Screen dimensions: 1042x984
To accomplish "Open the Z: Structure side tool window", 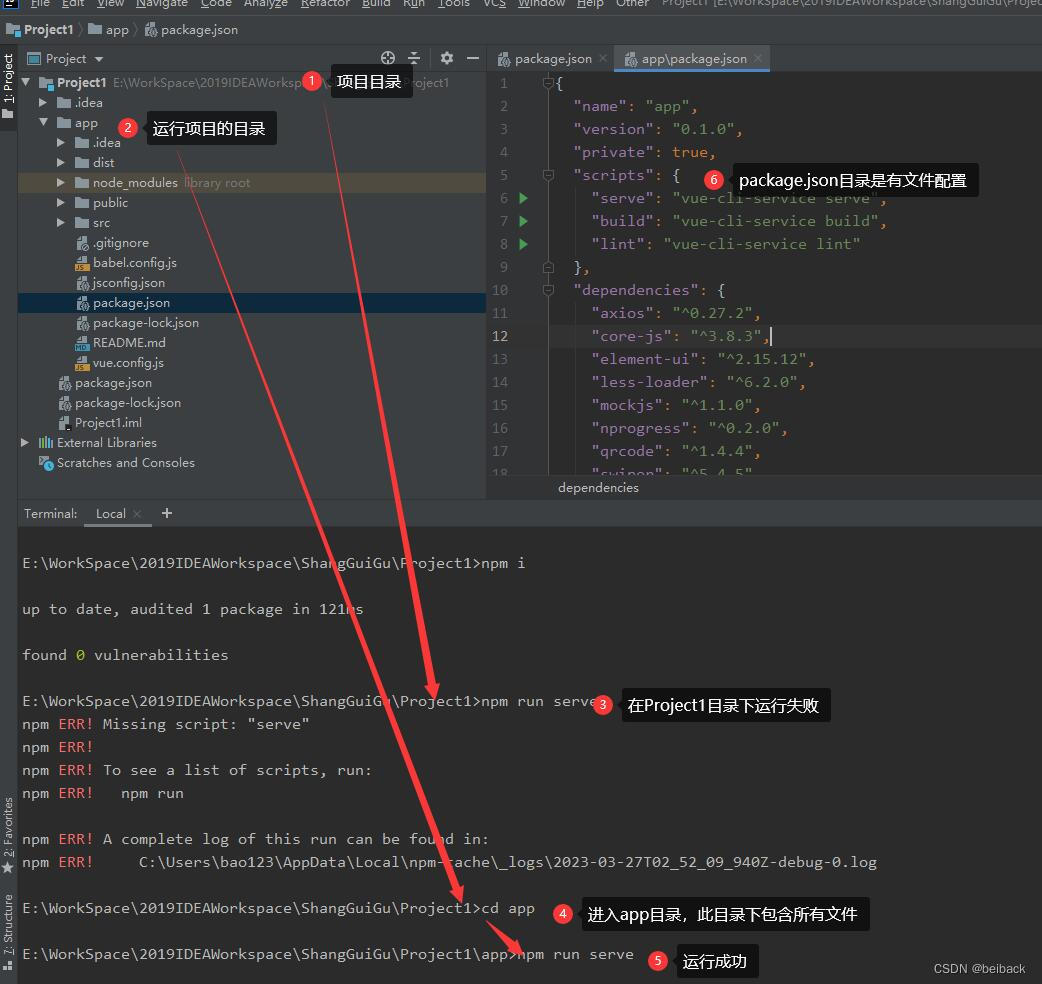I will pyautogui.click(x=8, y=932).
